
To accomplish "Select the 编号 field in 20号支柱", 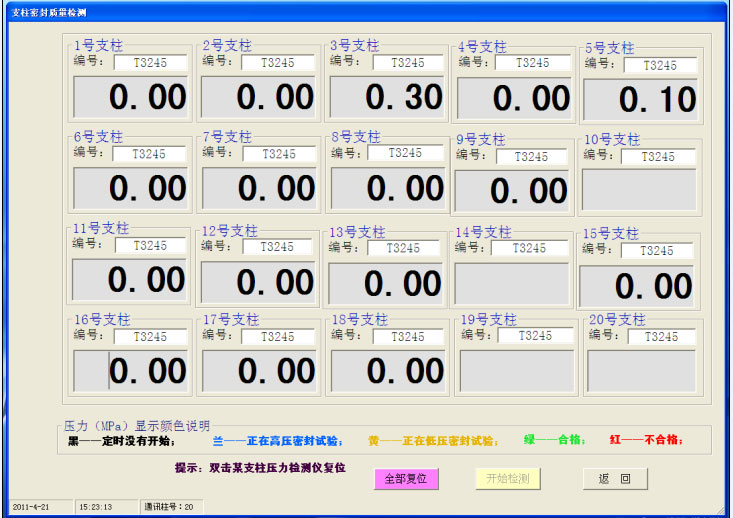I will click(x=660, y=337).
